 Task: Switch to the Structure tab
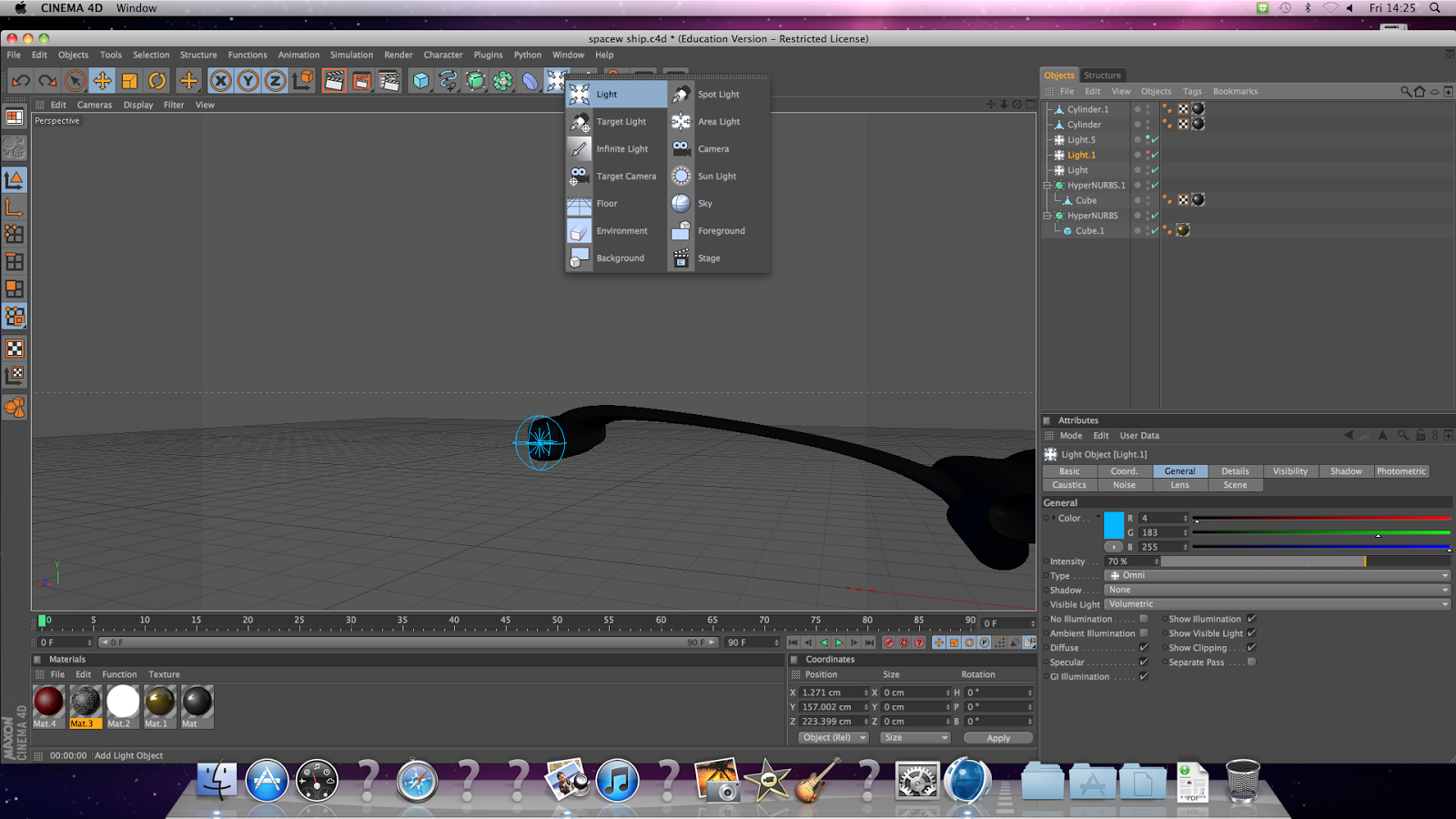tap(1103, 75)
